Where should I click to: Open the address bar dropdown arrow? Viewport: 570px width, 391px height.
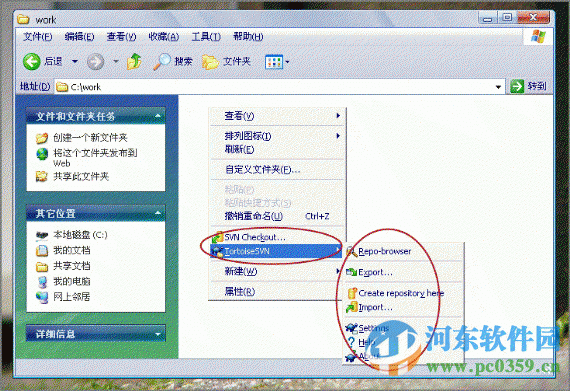[x=498, y=87]
